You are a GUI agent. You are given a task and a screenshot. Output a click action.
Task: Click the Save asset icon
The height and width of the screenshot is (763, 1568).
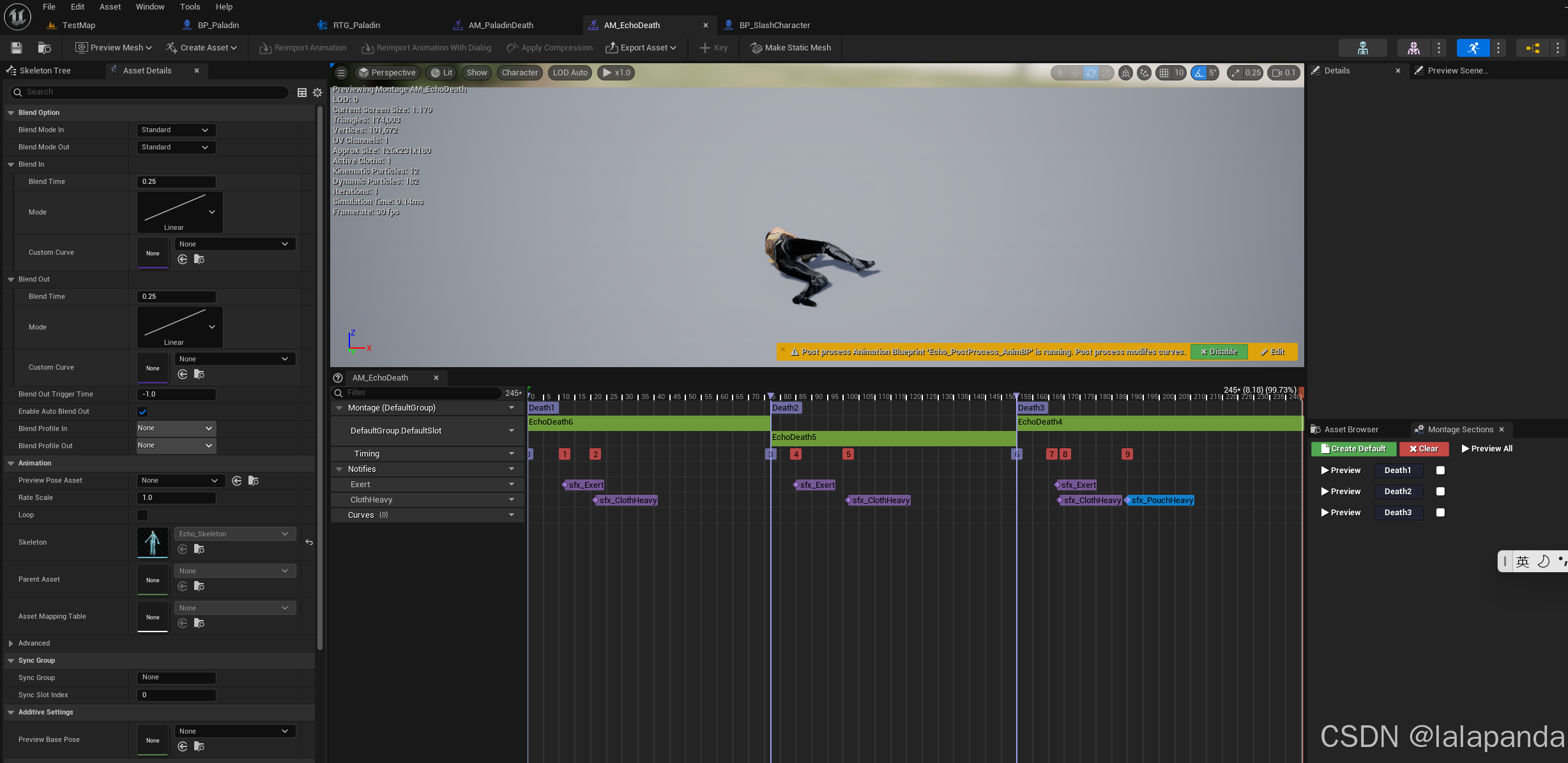coord(17,48)
